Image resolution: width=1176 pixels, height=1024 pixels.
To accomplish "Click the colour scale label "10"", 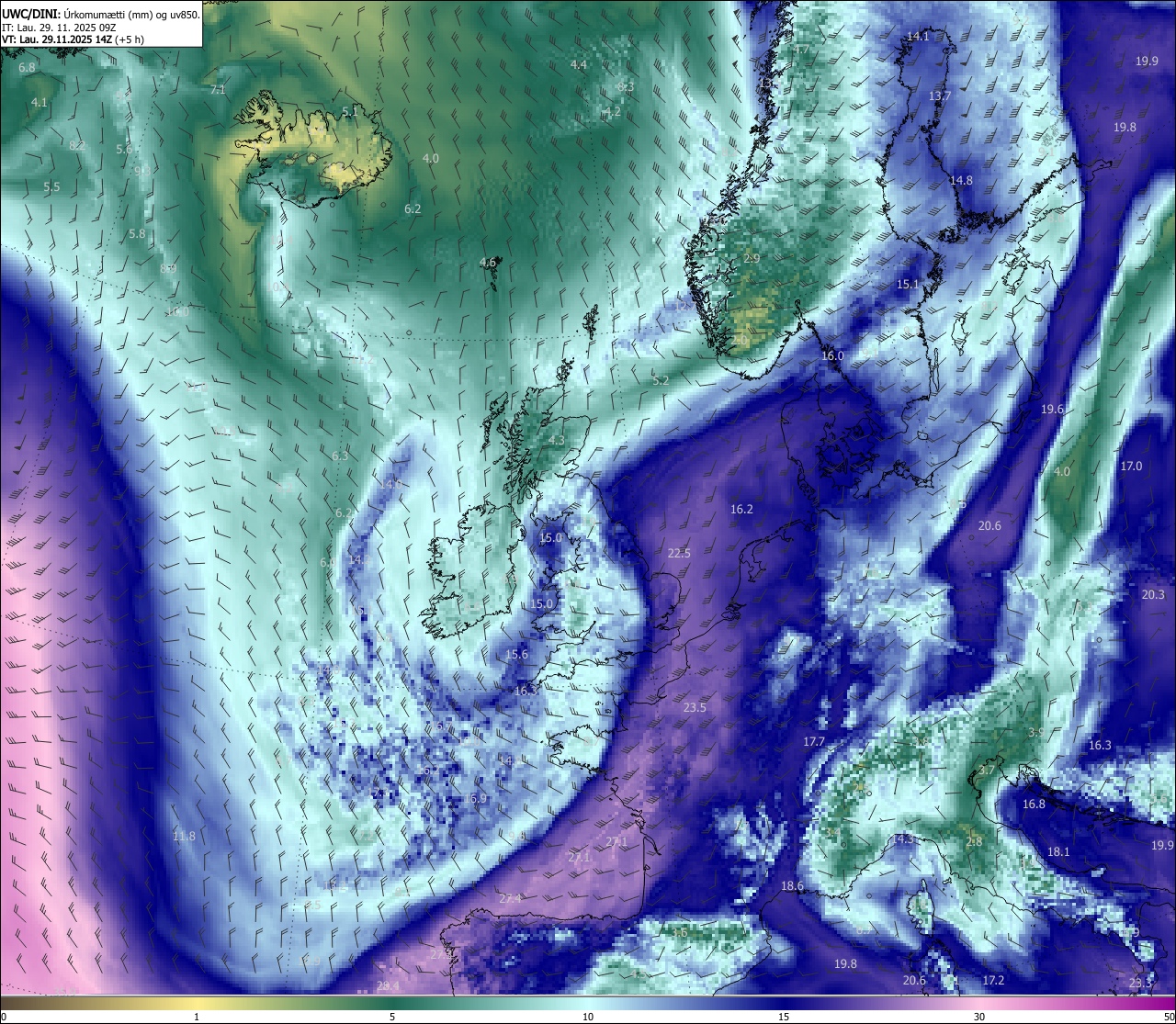I will 588,1017.
